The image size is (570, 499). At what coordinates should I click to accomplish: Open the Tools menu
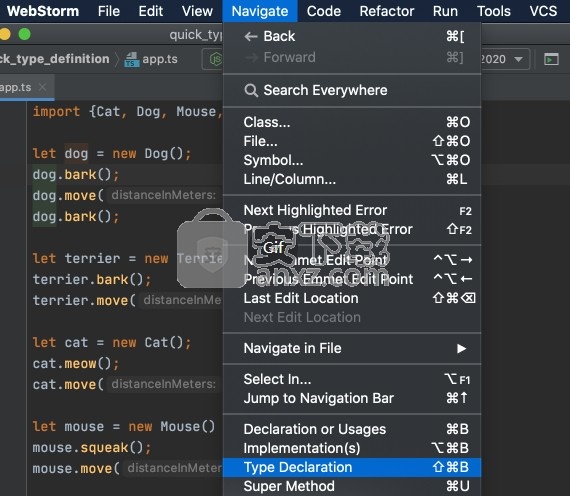[493, 11]
